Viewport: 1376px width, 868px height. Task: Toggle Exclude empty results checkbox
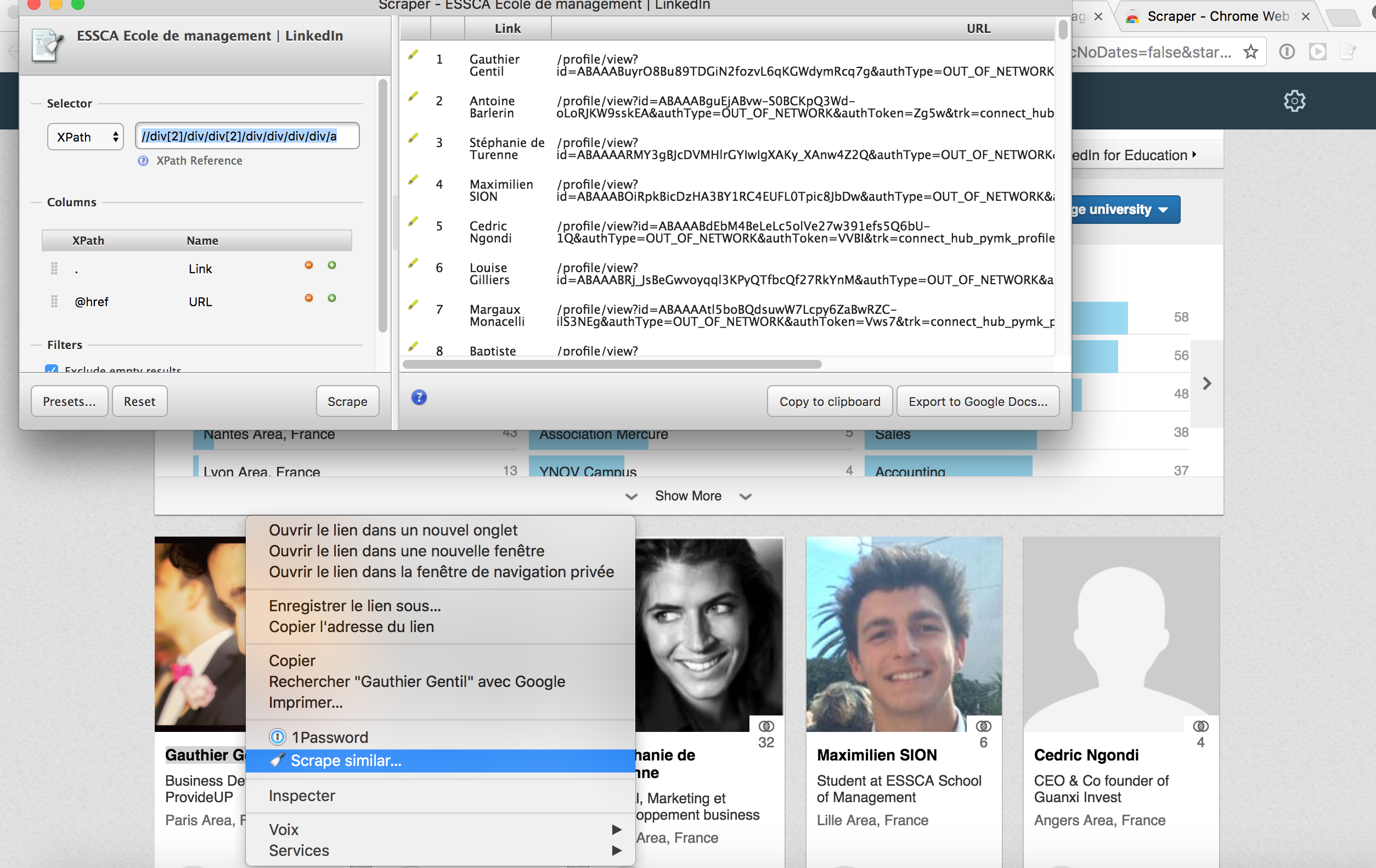pyautogui.click(x=52, y=369)
